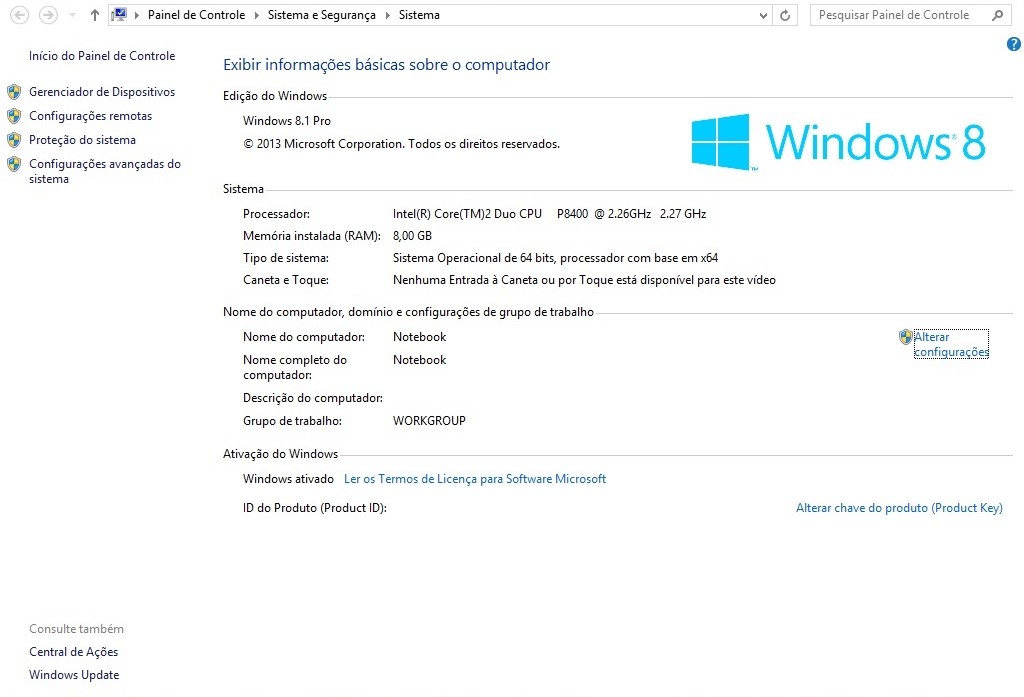
Task: Open Proteção do sistema link
Action: click(x=82, y=140)
